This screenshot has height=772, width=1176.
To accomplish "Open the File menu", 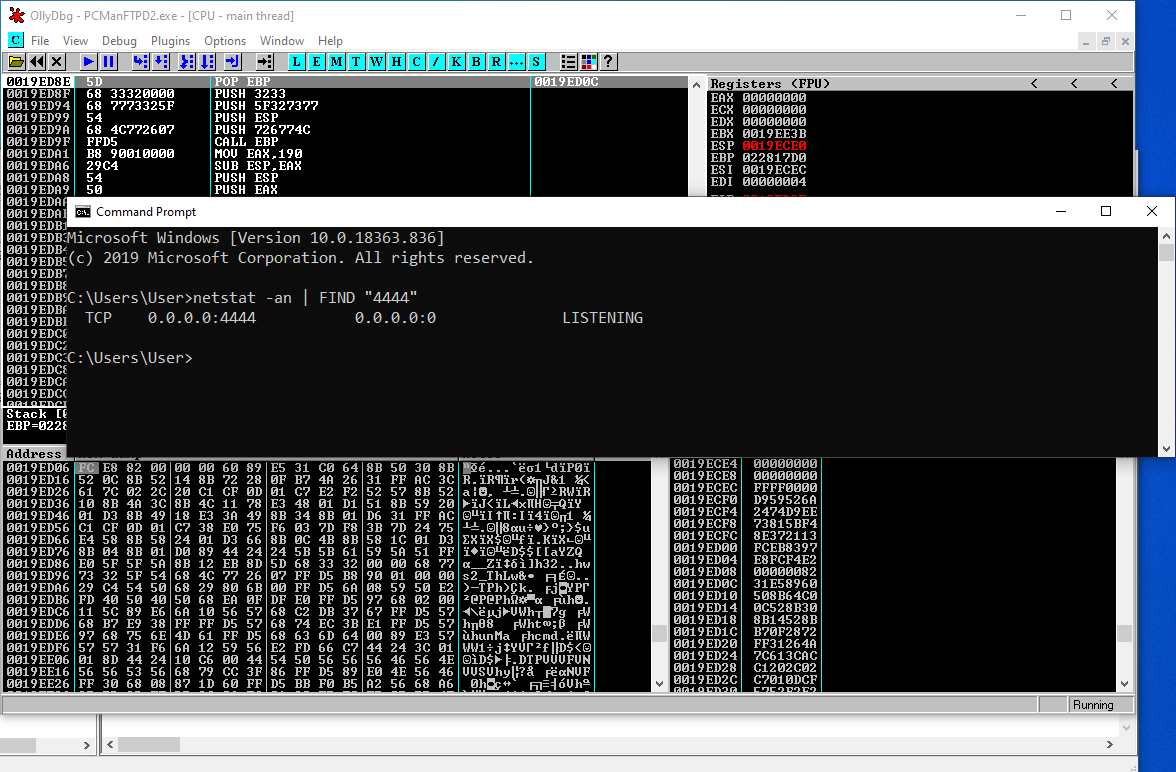I will click(x=40, y=41).
